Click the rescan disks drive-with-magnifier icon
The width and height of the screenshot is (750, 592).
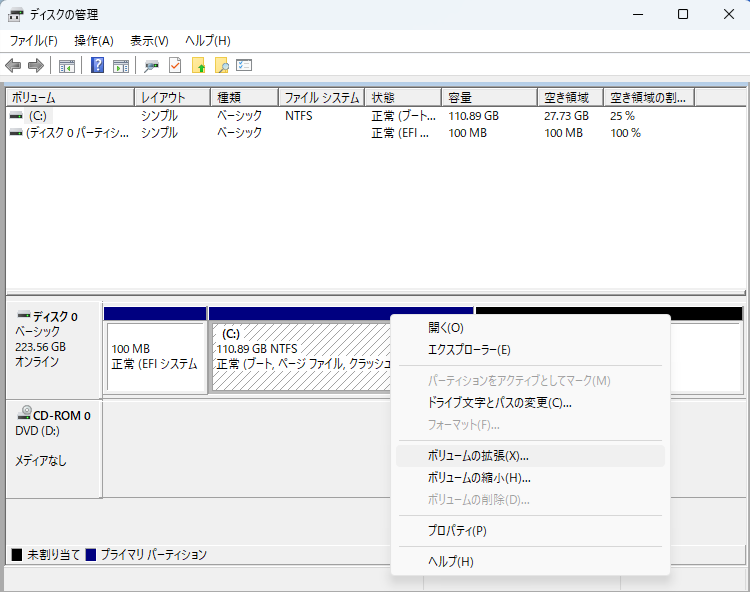[152, 66]
